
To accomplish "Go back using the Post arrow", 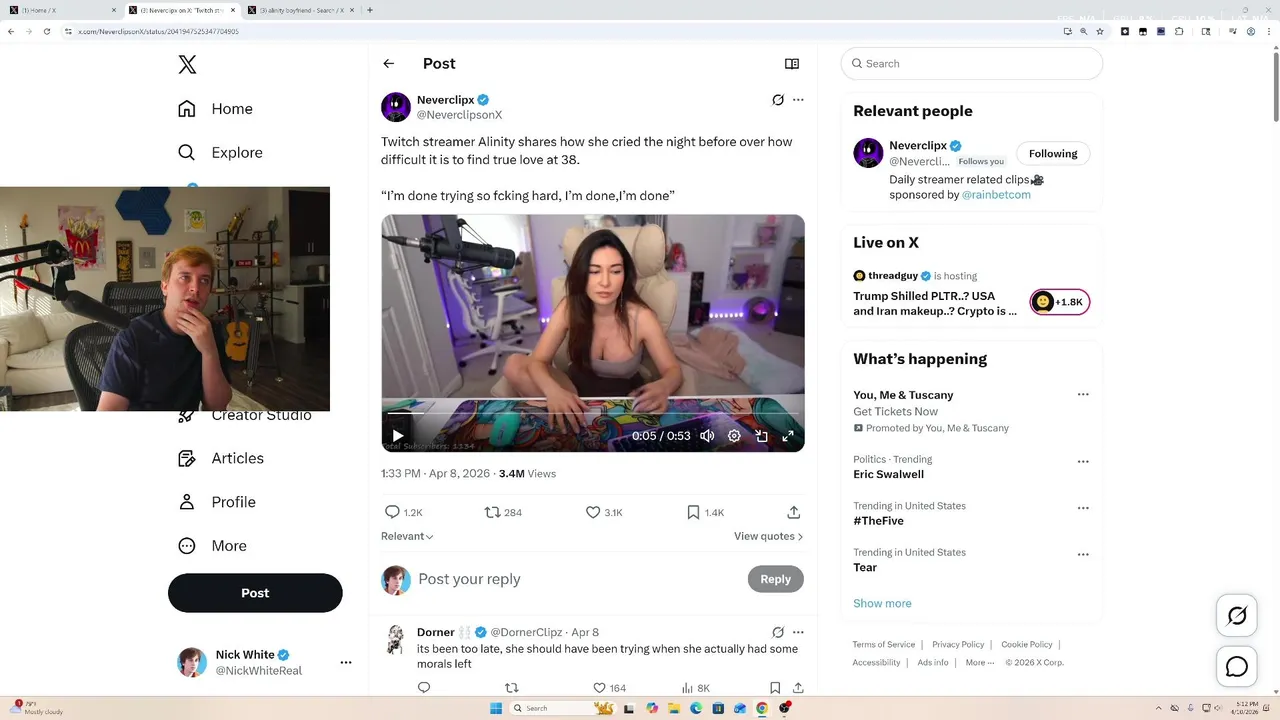I will click(x=389, y=63).
